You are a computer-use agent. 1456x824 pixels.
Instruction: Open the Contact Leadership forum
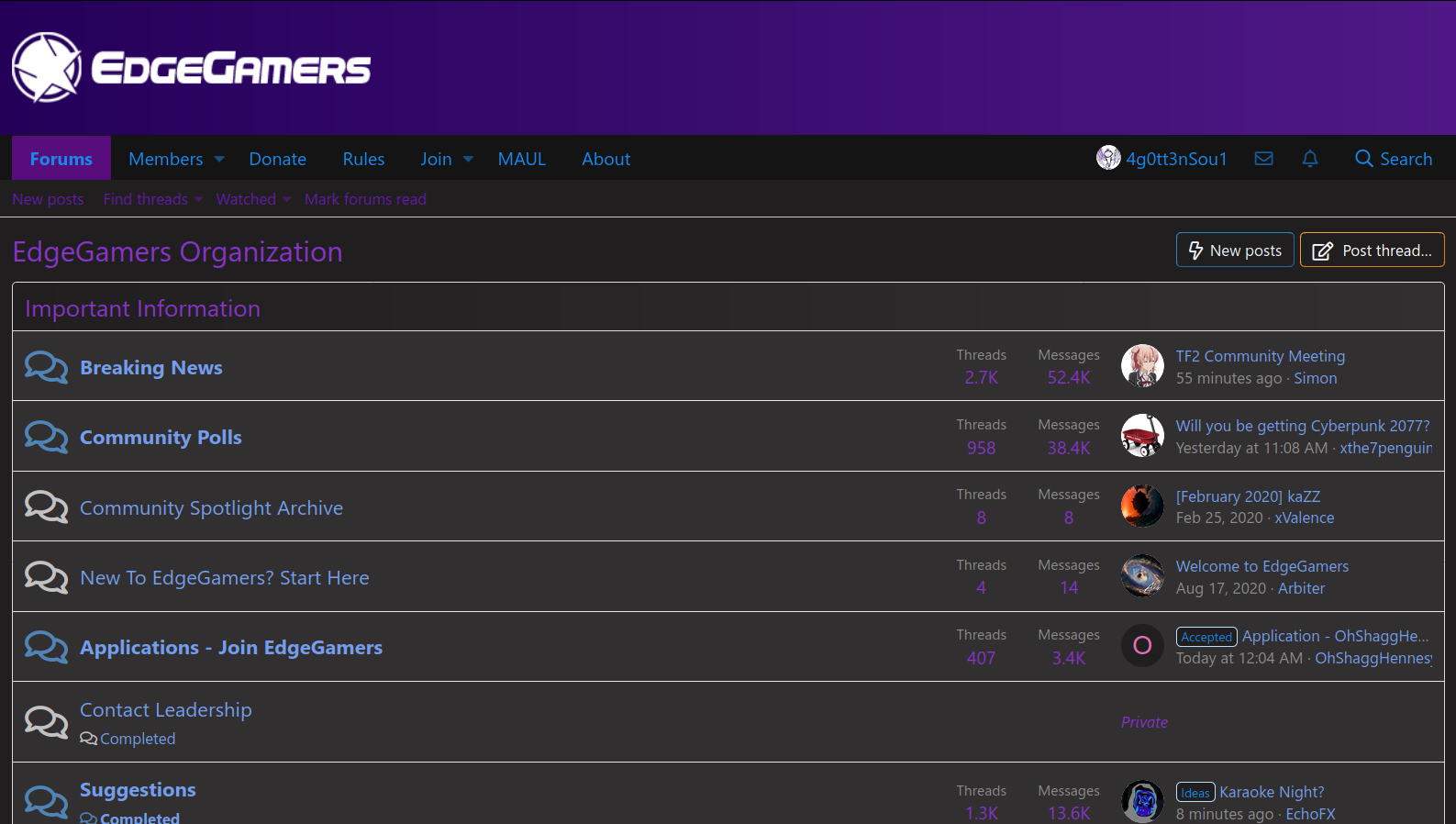pyautogui.click(x=166, y=709)
